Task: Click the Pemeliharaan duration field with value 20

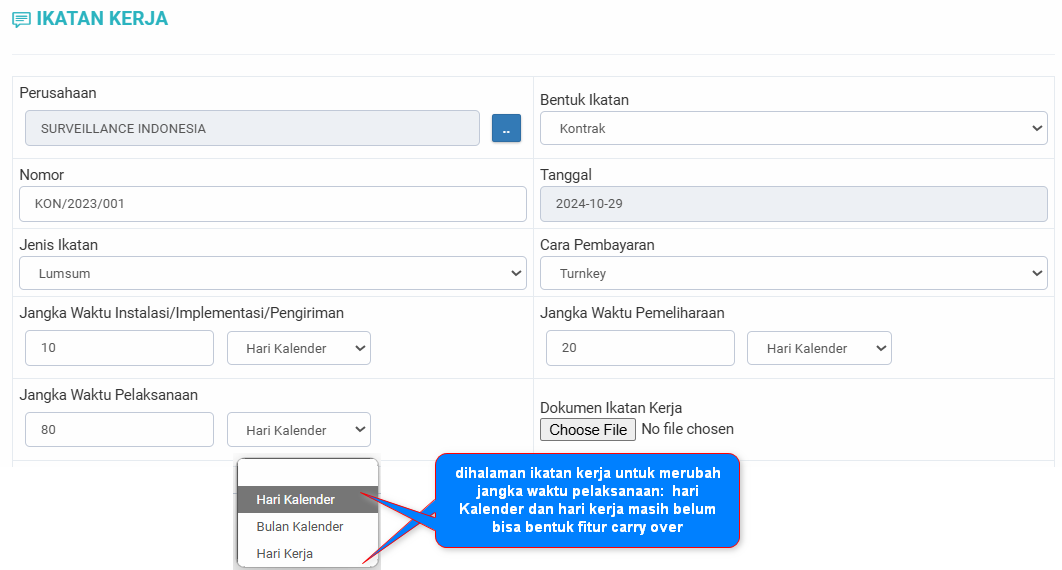Action: click(x=640, y=348)
